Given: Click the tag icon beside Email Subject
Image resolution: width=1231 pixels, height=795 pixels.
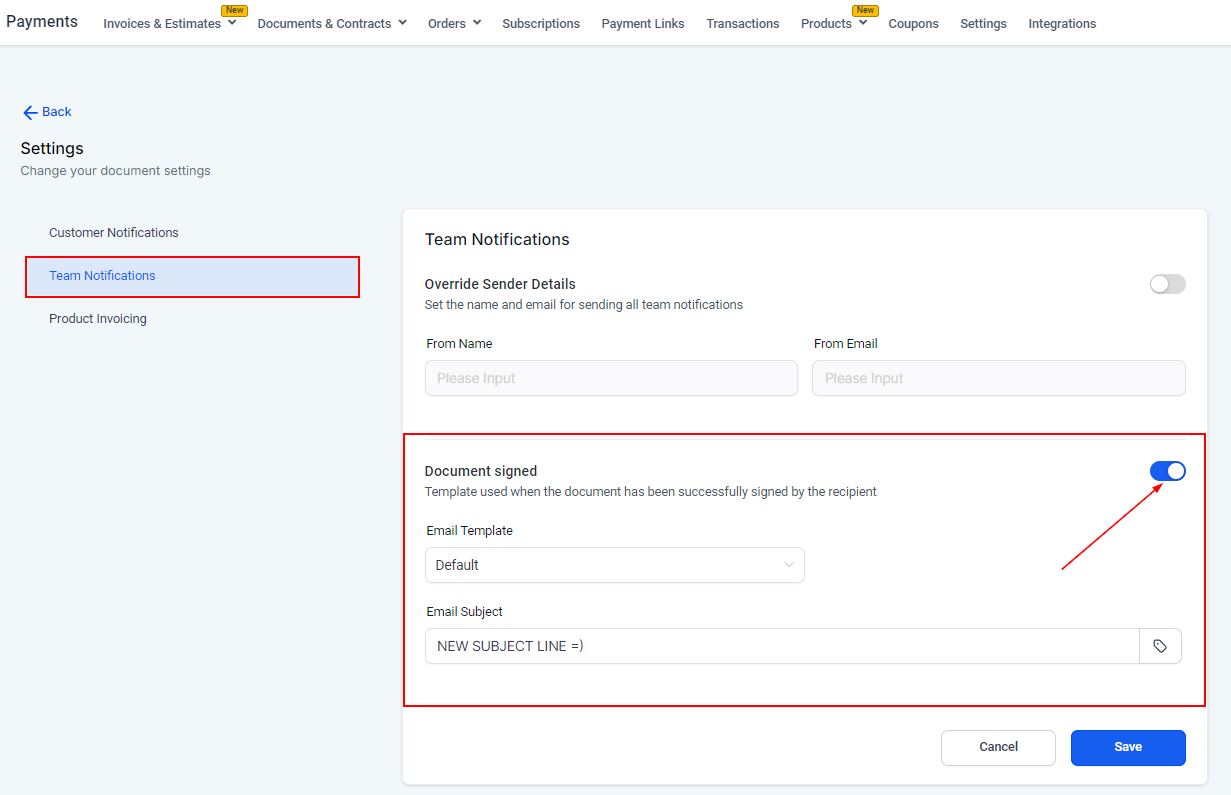Looking at the screenshot, I should pyautogui.click(x=1160, y=646).
